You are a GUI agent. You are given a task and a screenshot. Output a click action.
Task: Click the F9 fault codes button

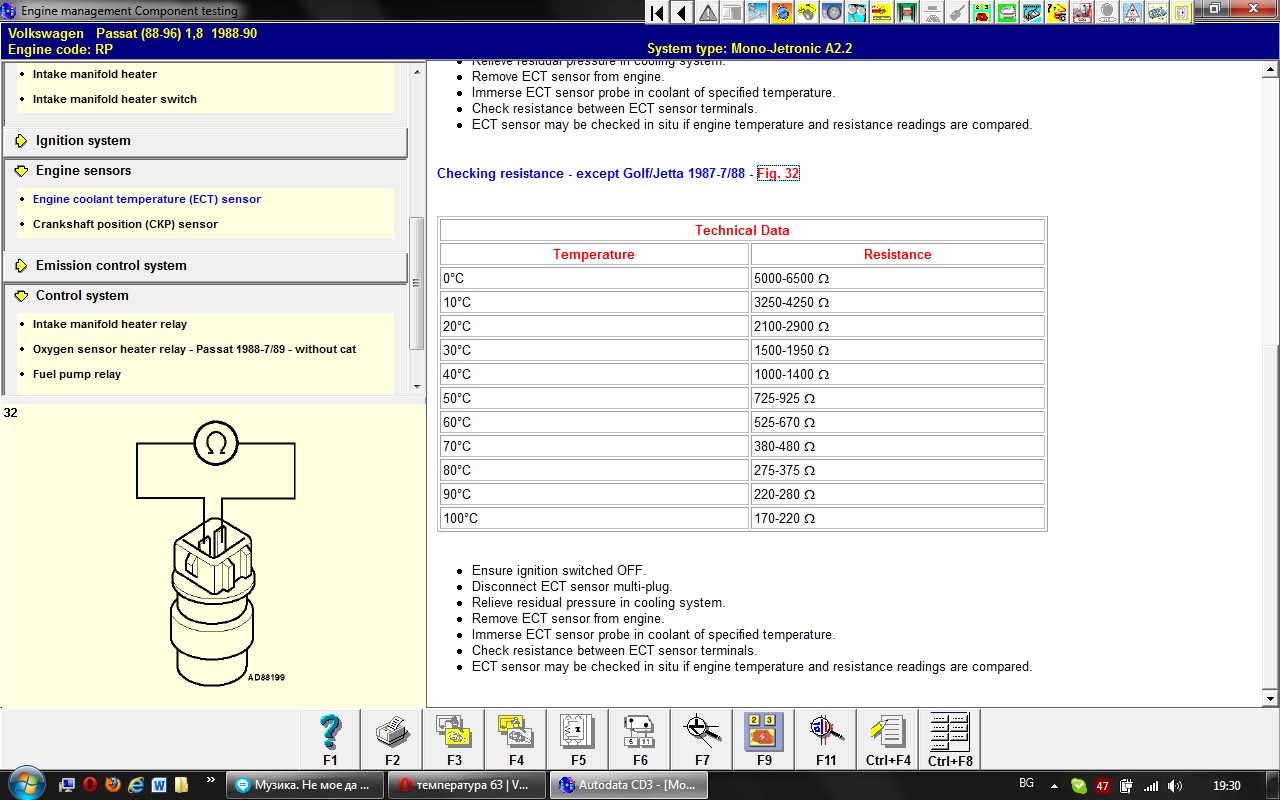(764, 740)
